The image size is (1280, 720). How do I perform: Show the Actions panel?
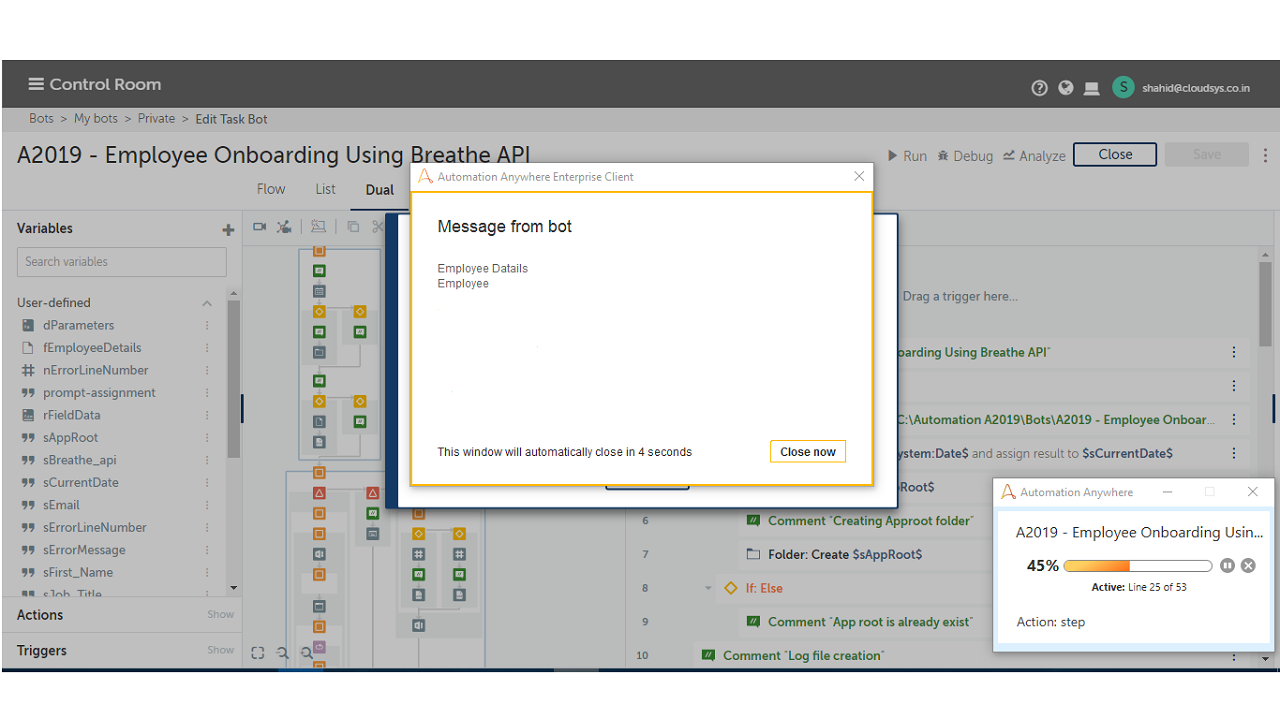click(221, 615)
